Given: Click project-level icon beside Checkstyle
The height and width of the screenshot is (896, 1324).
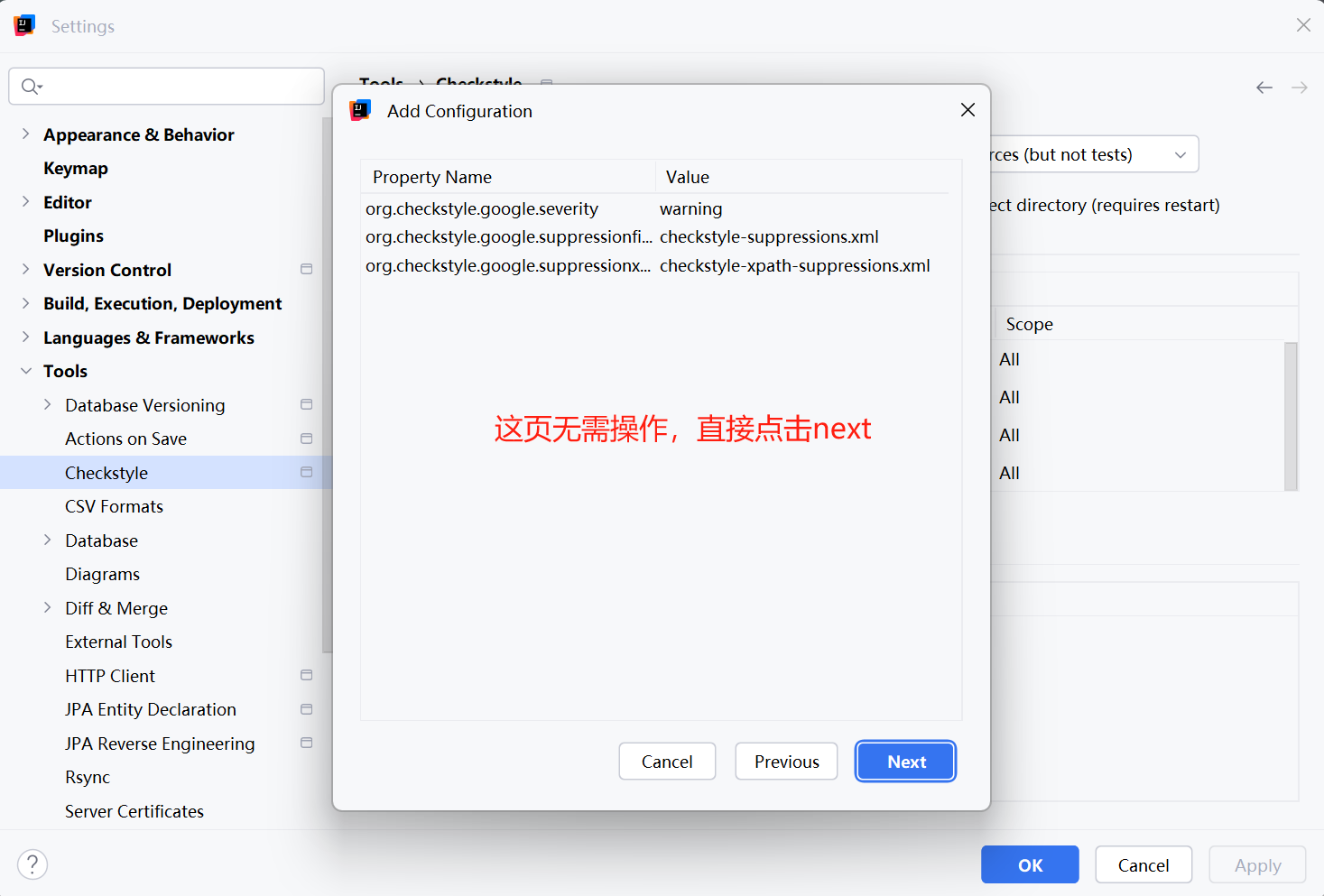Looking at the screenshot, I should pos(306,472).
